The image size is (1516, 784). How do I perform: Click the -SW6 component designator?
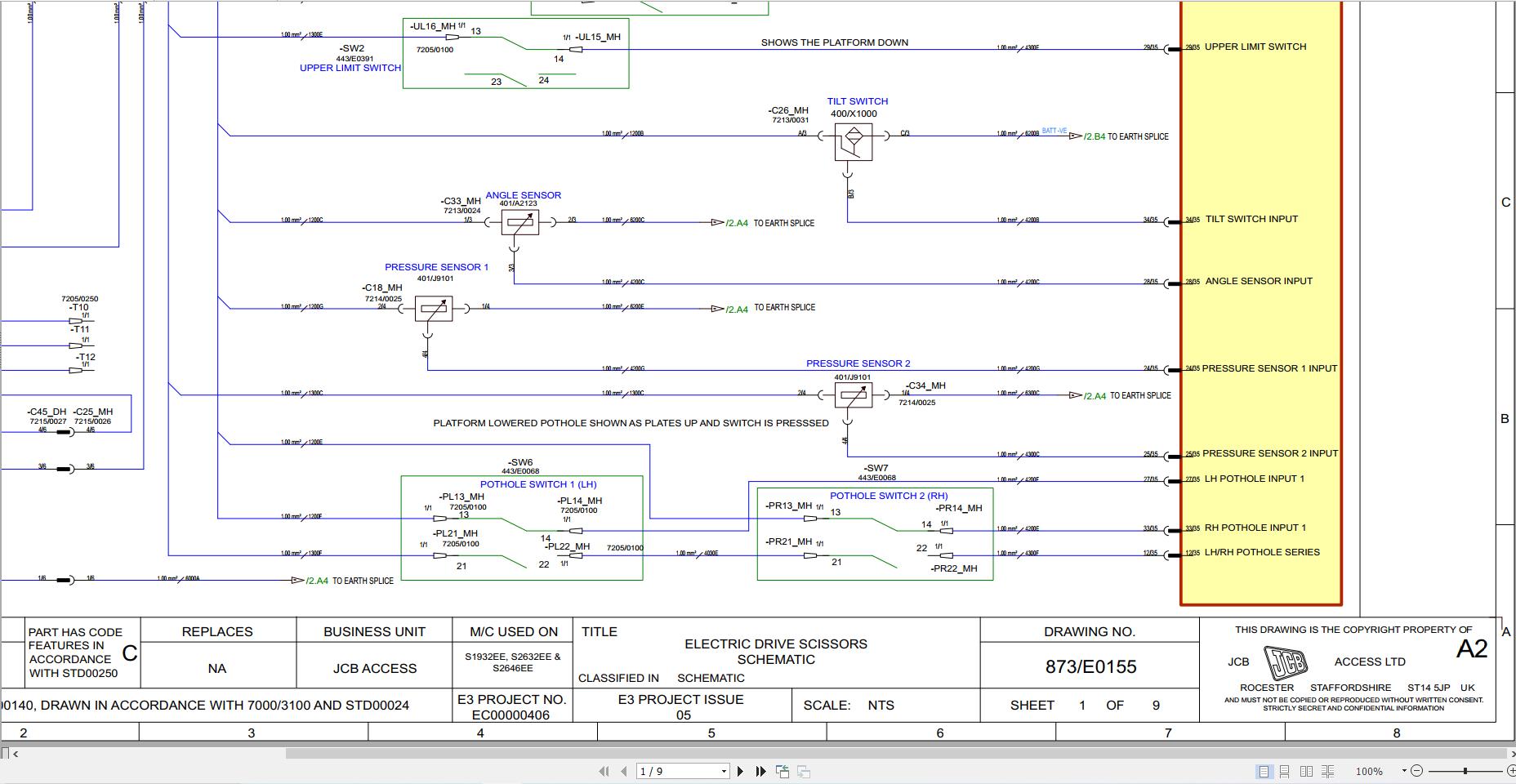[520, 462]
